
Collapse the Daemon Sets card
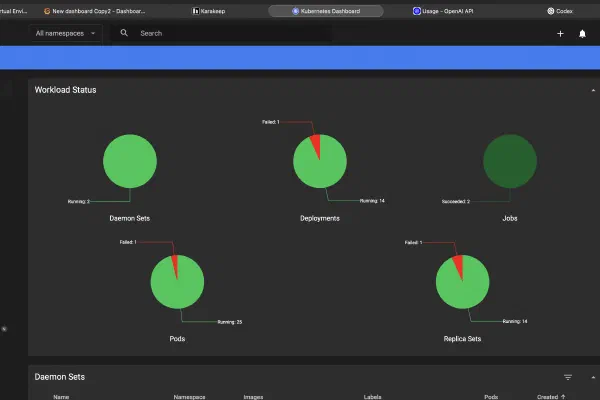592,377
